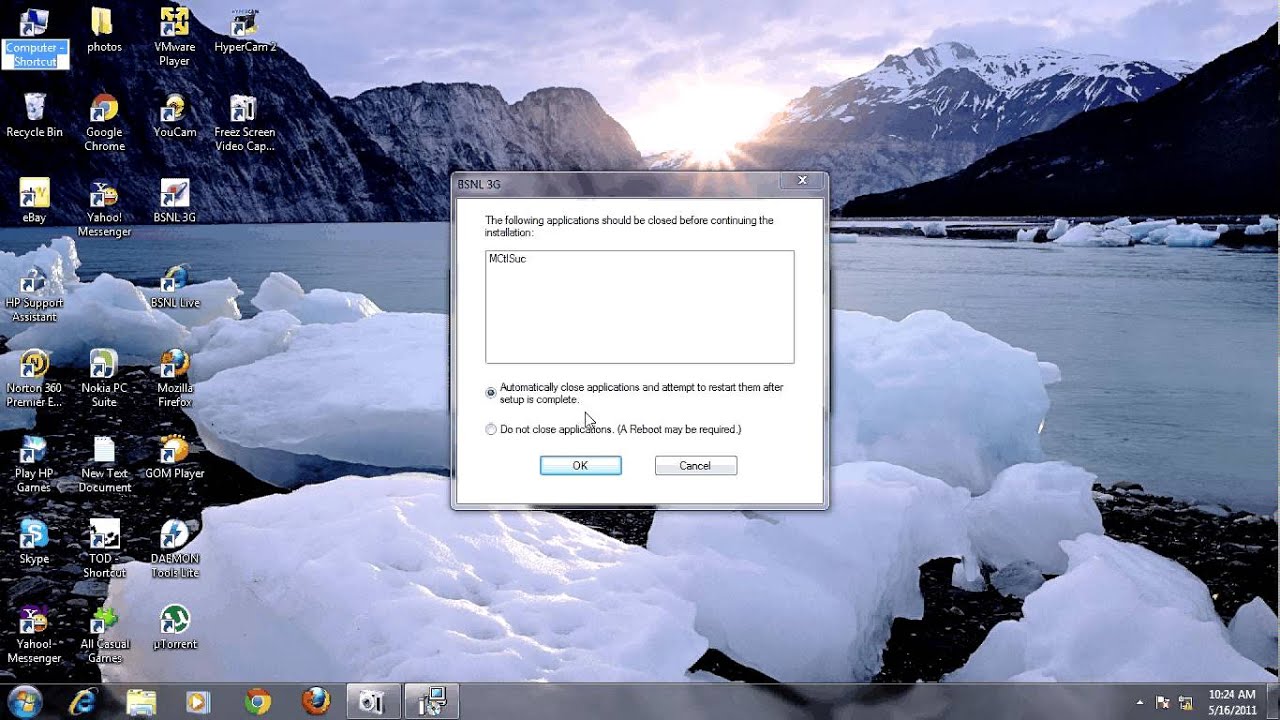This screenshot has height=720, width=1280.
Task: Open Windows Explorer taskbar folder
Action: click(x=141, y=702)
